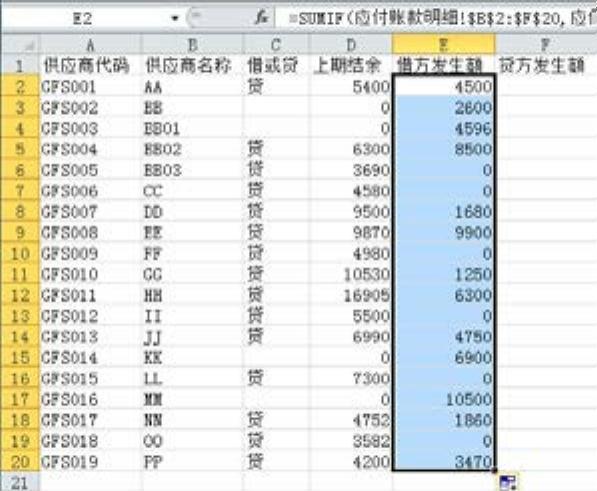Select column A header

click(90, 45)
